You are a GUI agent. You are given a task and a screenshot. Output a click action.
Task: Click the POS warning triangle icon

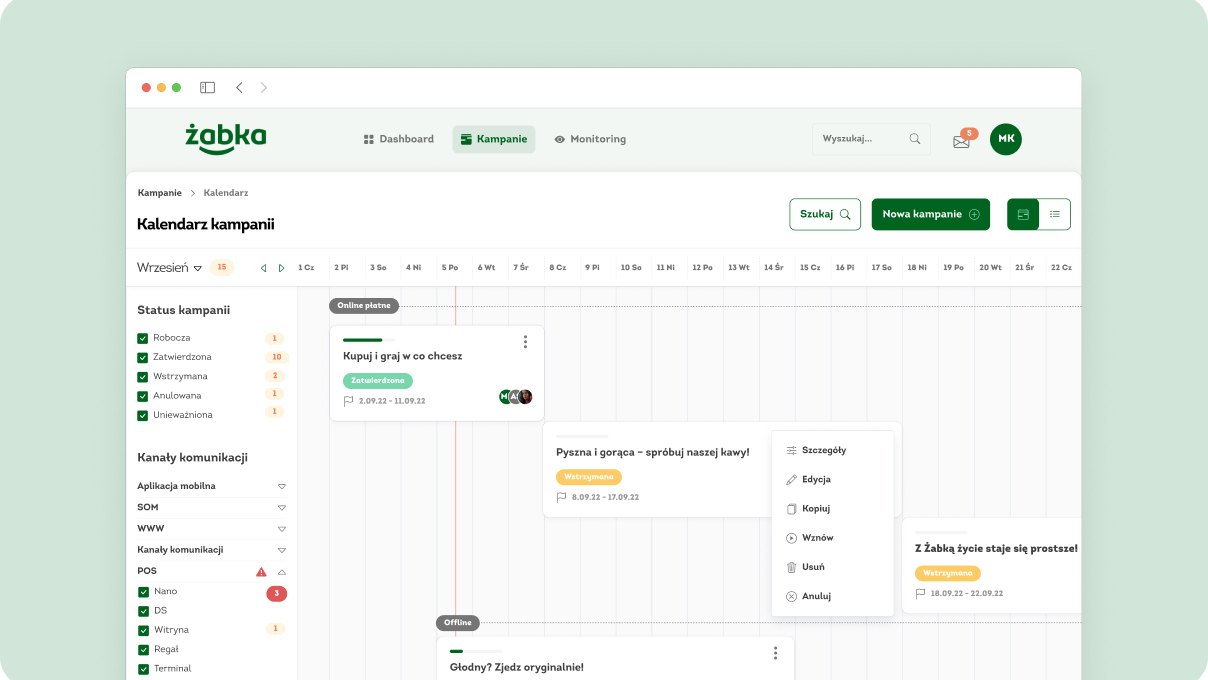[x=261, y=572]
